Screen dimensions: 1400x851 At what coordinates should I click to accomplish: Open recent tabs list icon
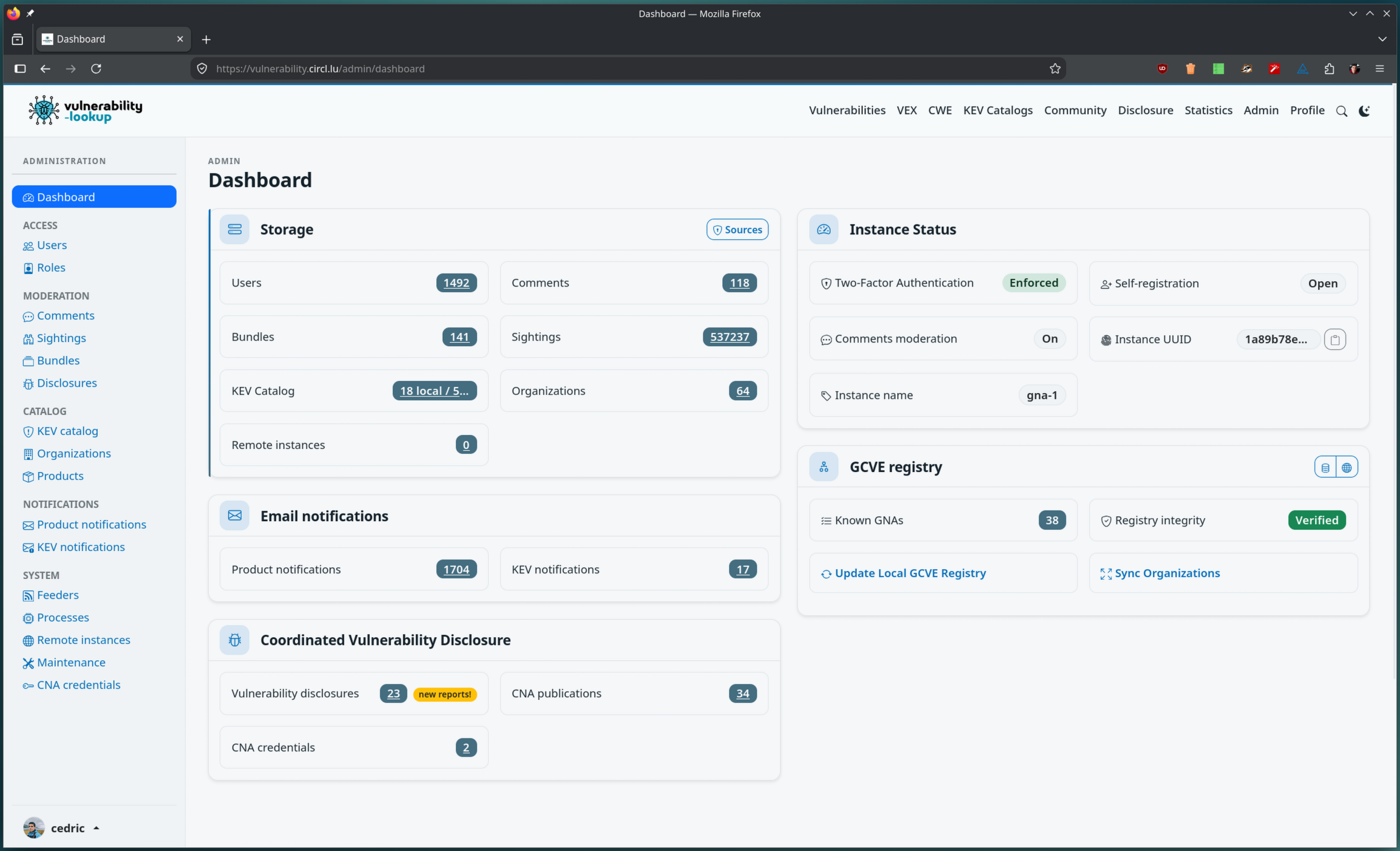pyautogui.click(x=18, y=39)
